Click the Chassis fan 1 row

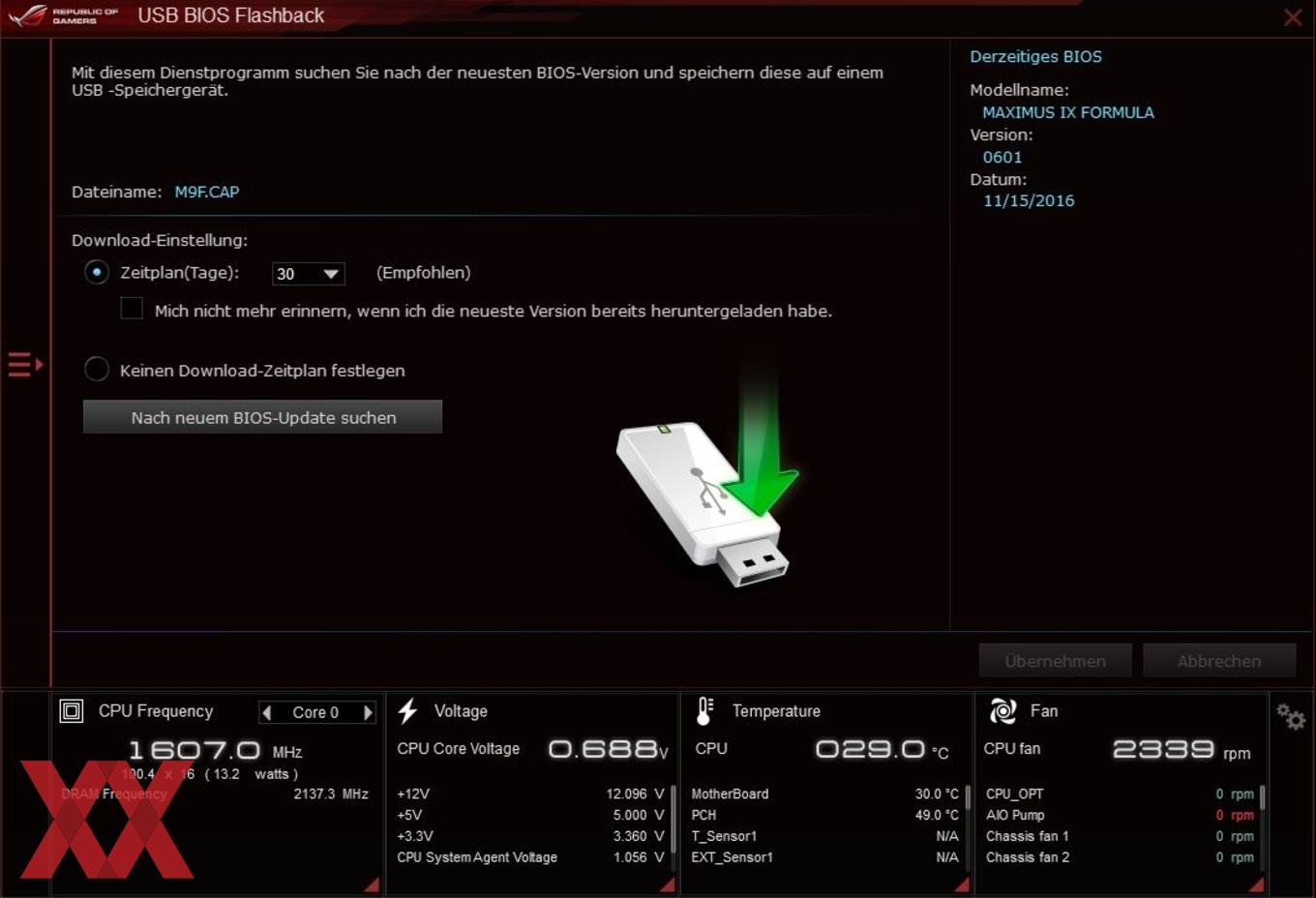click(x=1120, y=836)
